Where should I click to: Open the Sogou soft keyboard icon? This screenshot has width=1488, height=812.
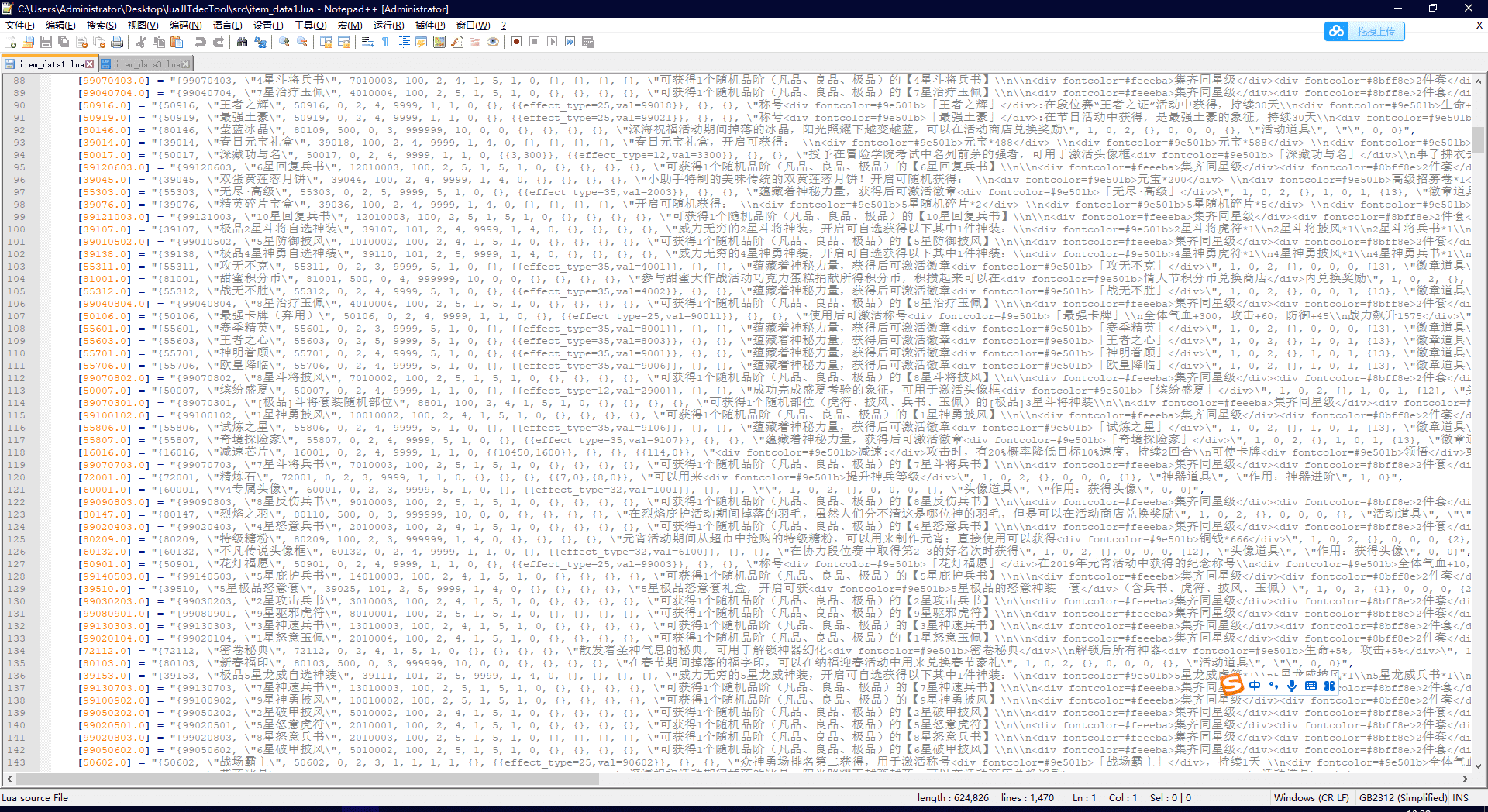pos(1311,686)
